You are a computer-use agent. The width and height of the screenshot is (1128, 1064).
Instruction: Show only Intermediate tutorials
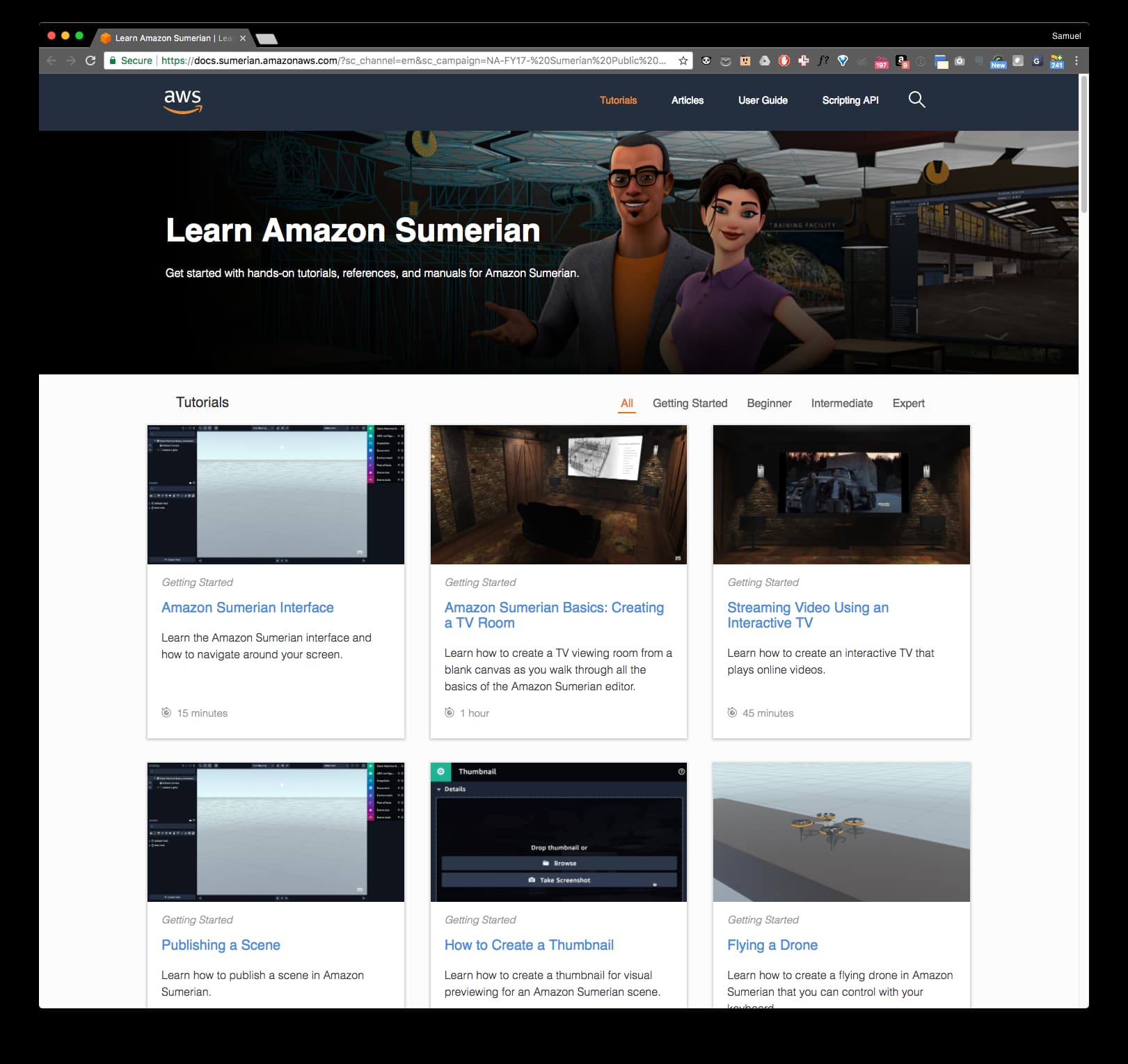841,403
